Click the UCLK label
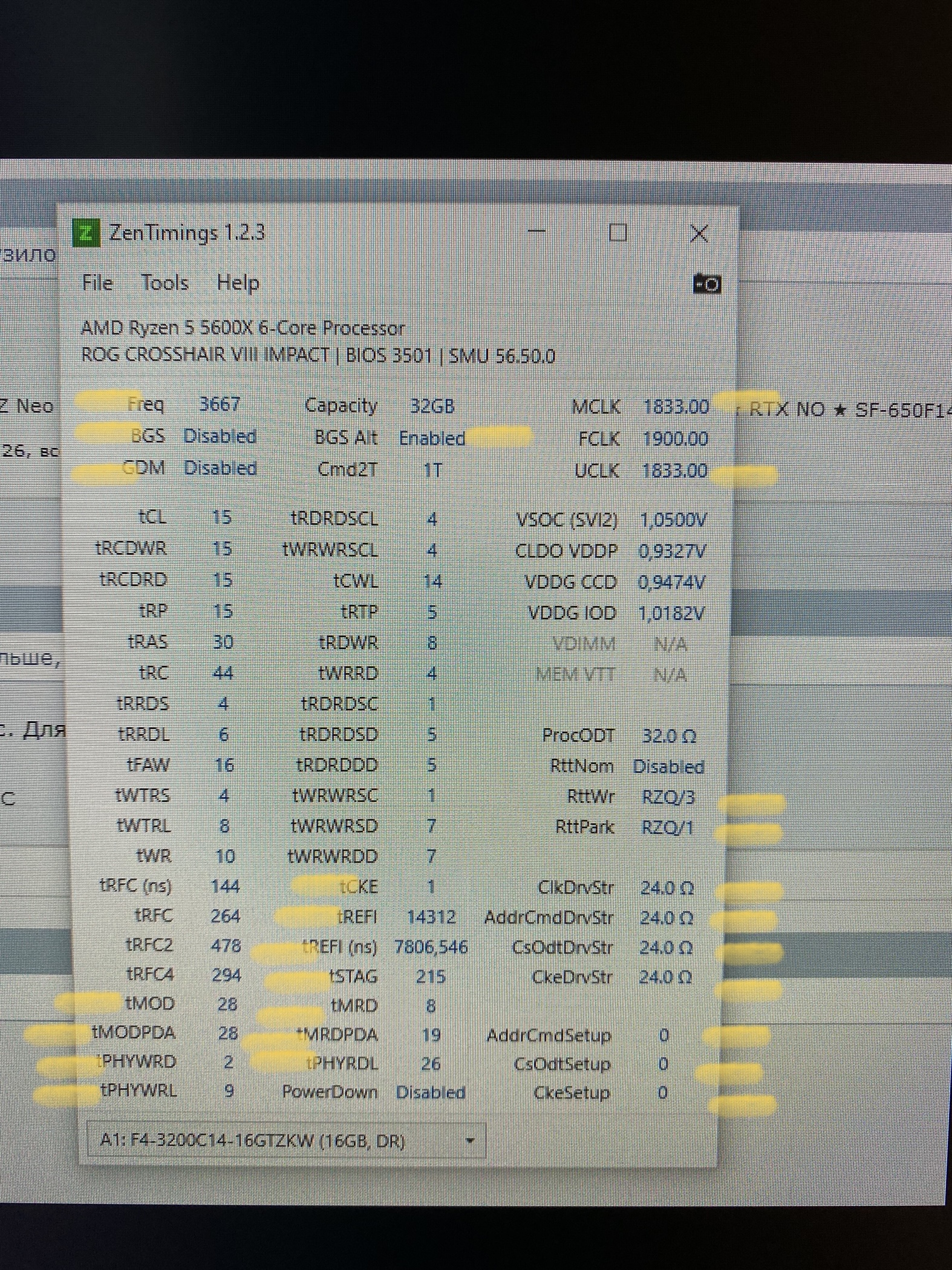Viewport: 952px width, 1270px height. [597, 471]
